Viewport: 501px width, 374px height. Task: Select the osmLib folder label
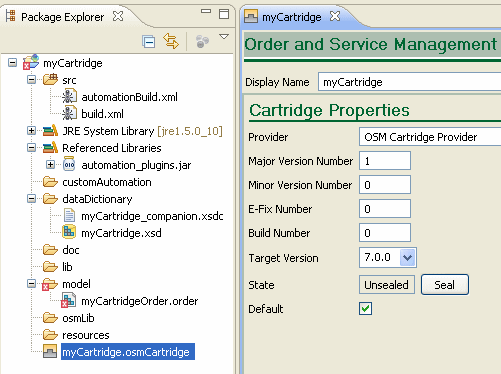coord(78,318)
